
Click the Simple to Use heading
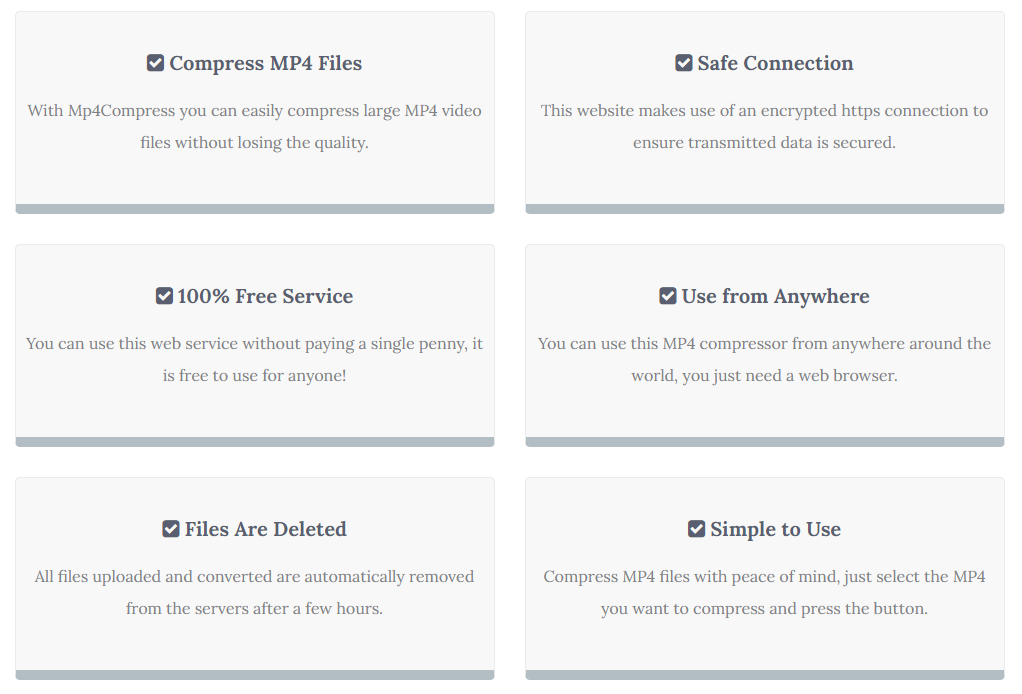click(x=775, y=529)
